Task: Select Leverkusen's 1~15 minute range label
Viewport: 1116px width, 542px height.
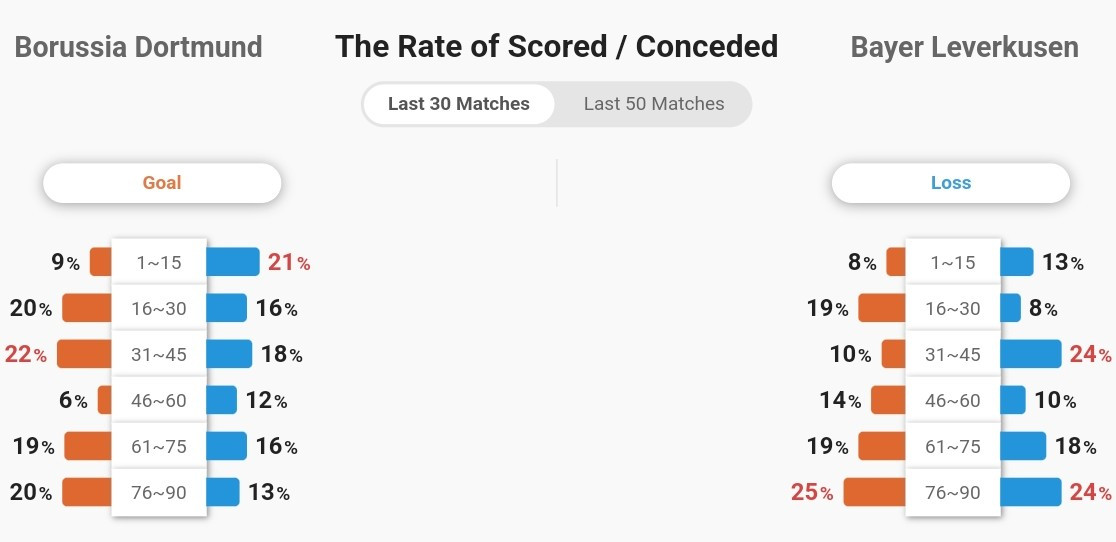Action: pyautogui.click(x=952, y=262)
